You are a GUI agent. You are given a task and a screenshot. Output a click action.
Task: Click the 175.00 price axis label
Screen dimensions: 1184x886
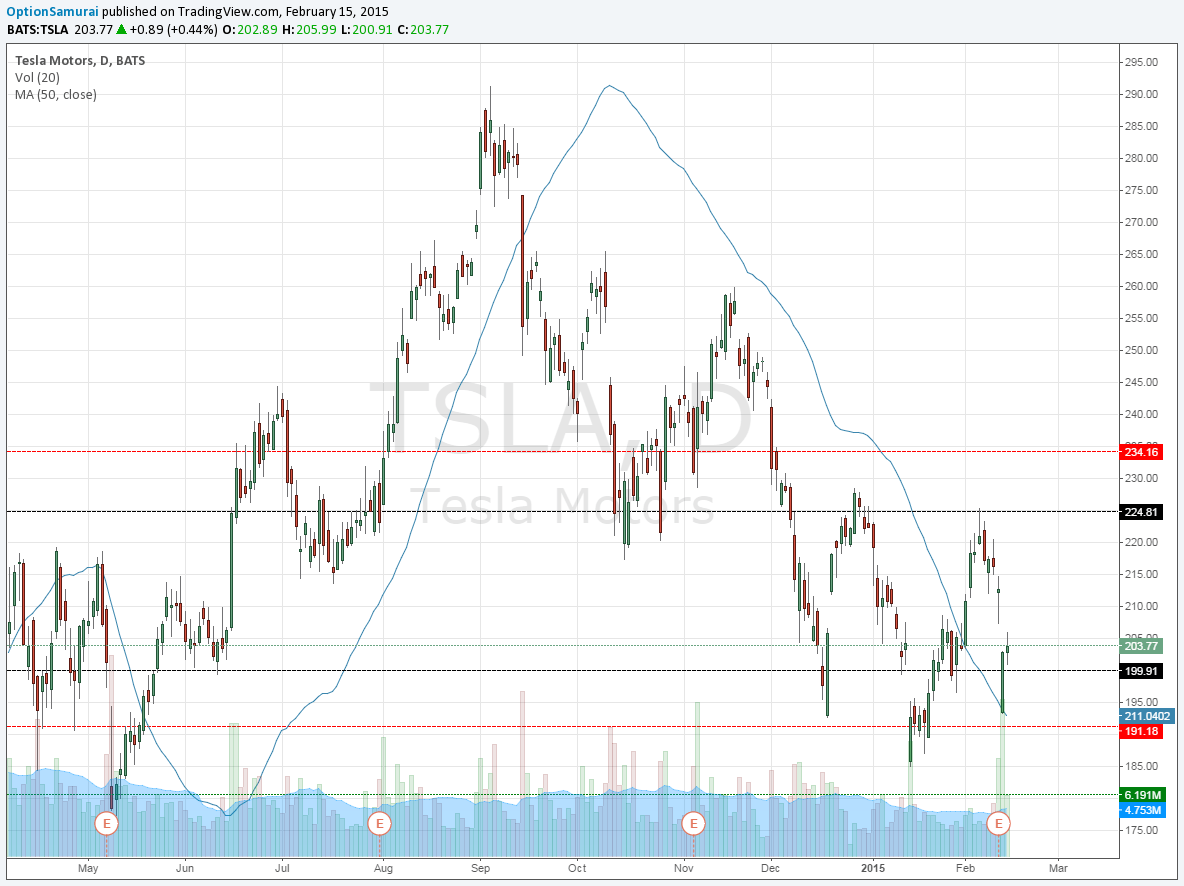pos(1141,830)
